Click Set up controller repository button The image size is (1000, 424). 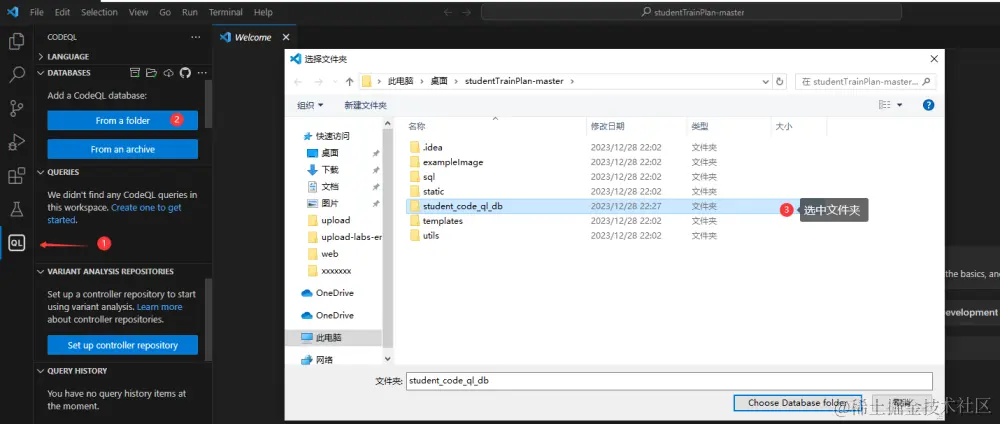pyautogui.click(x=122, y=345)
